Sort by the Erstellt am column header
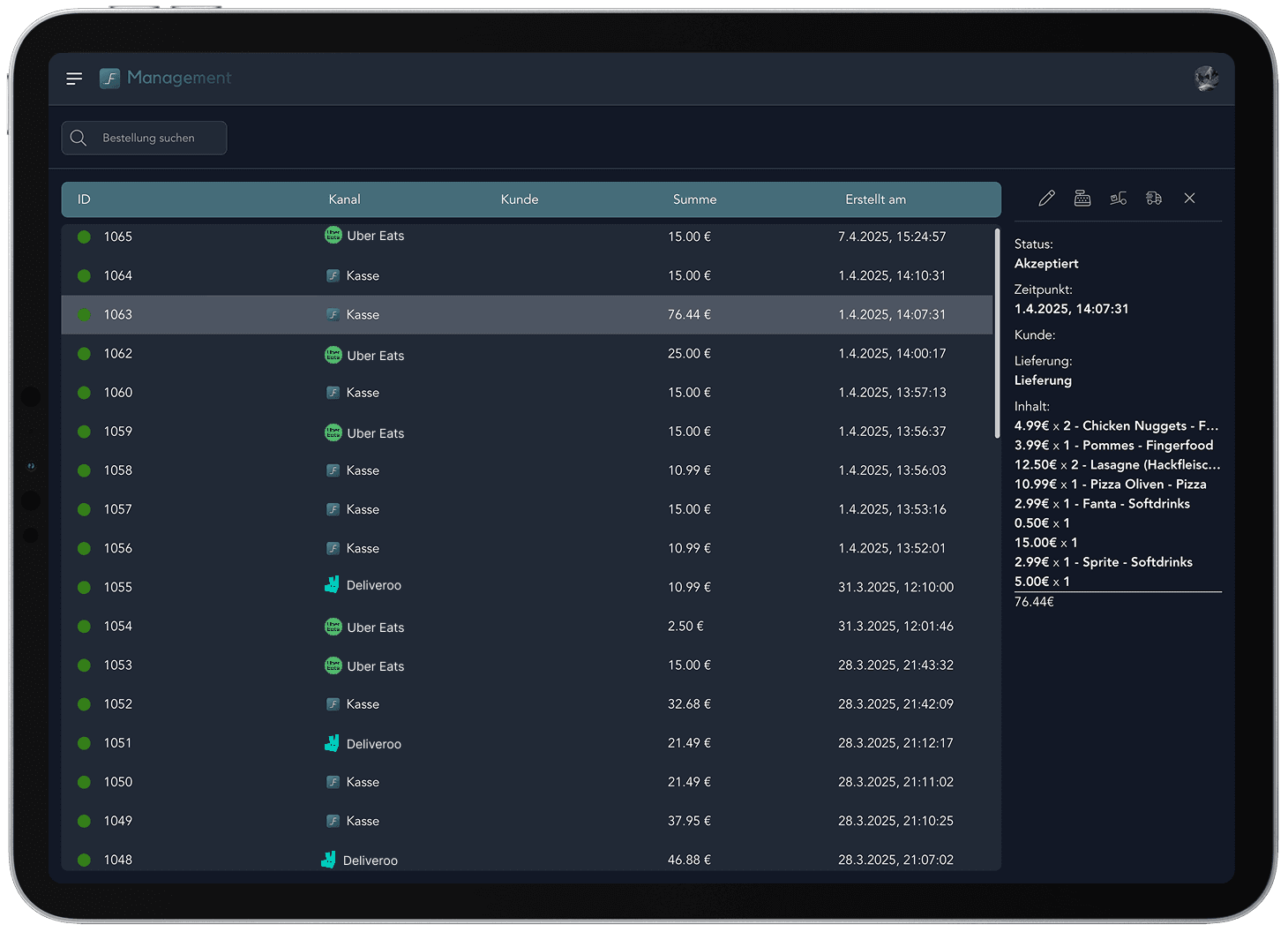 pos(875,199)
